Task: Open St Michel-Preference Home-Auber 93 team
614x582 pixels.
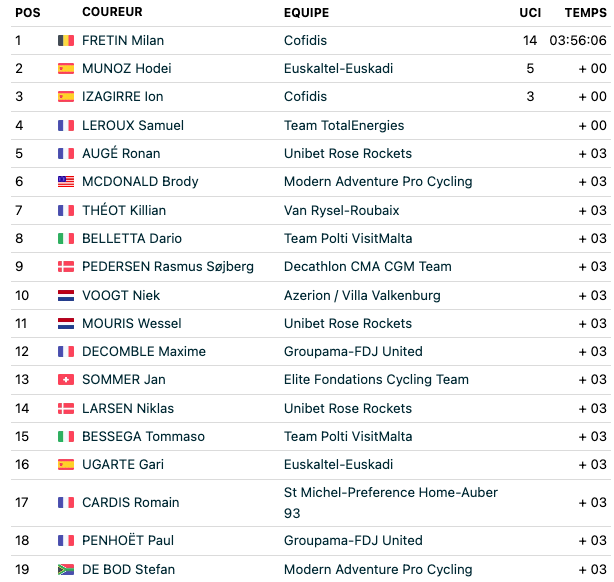Action: click(x=391, y=502)
